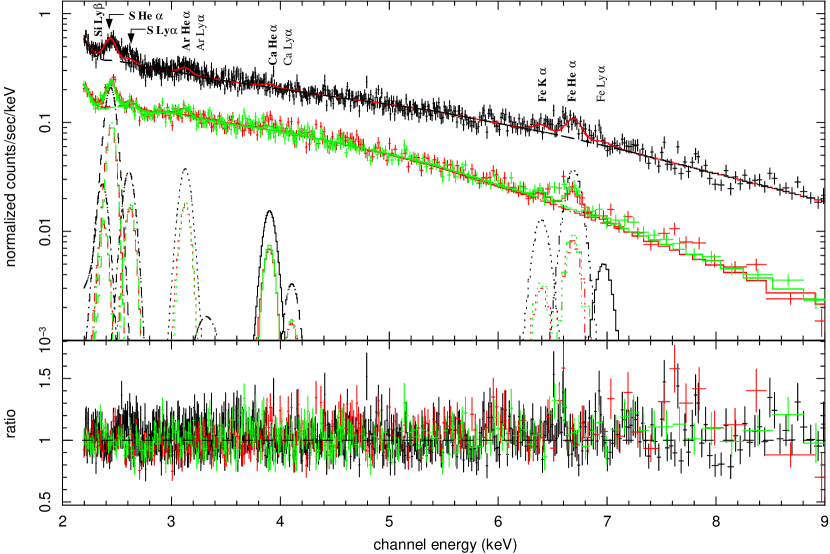Click the solid Gaussian peak in the middle
Image resolution: width=830 pixels, height=554 pixels.
click(x=269, y=246)
